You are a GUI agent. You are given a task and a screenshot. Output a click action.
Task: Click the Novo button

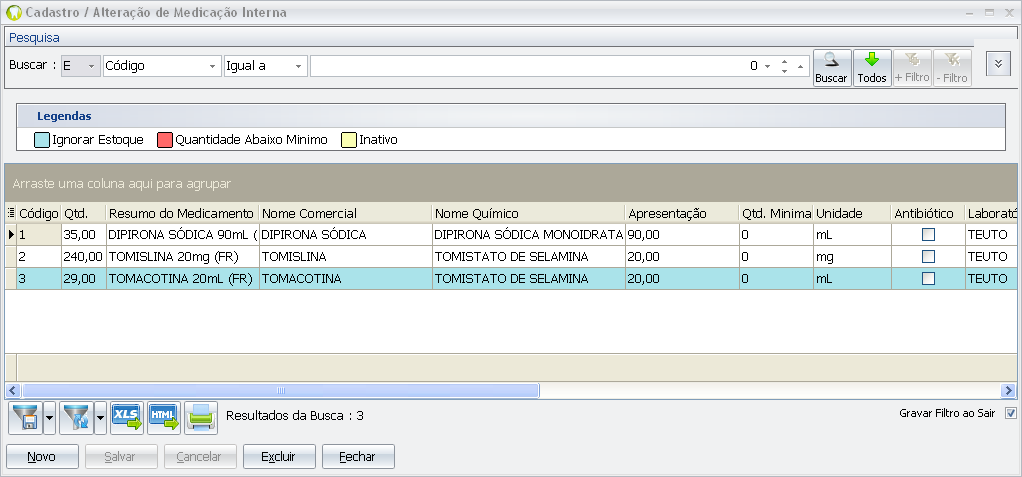42,457
